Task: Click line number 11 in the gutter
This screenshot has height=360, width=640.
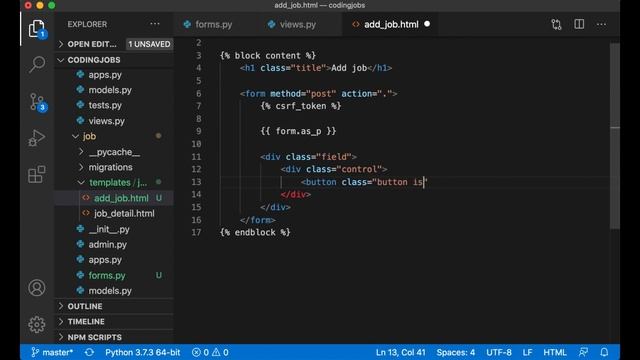Action: click(196, 157)
